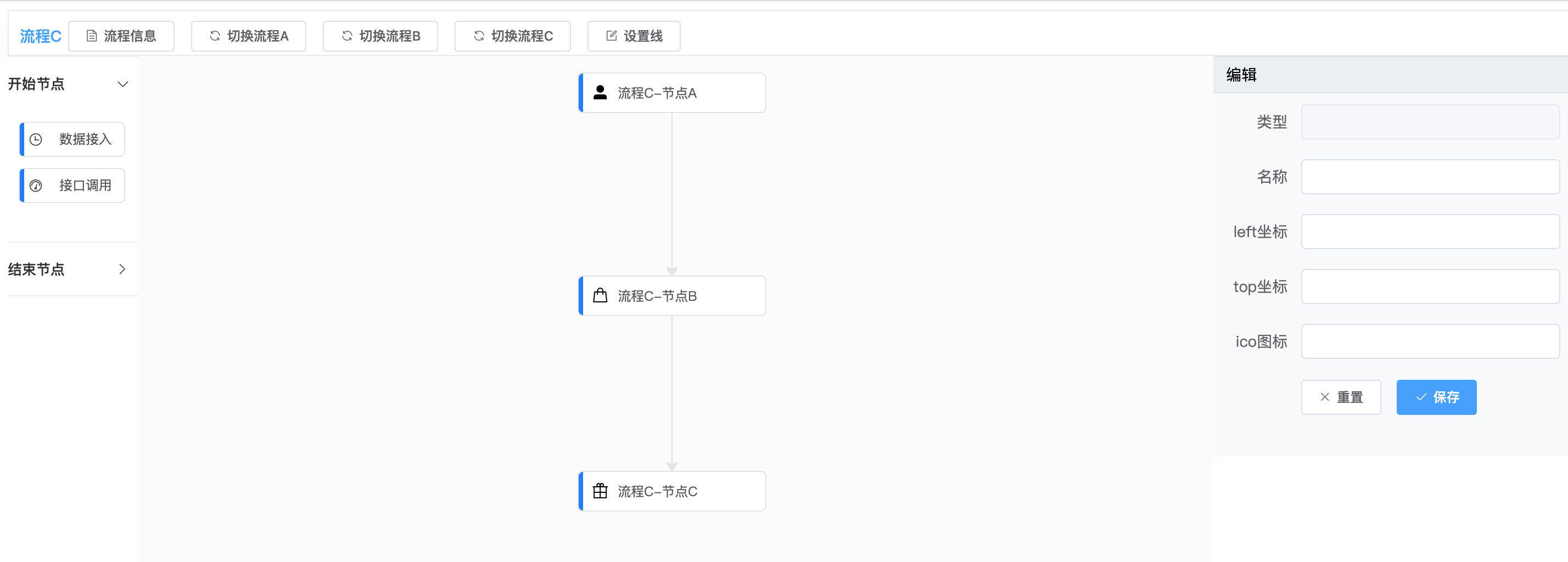
Task: Click the gauge icon beside 接口调用
Action: [x=37, y=186]
